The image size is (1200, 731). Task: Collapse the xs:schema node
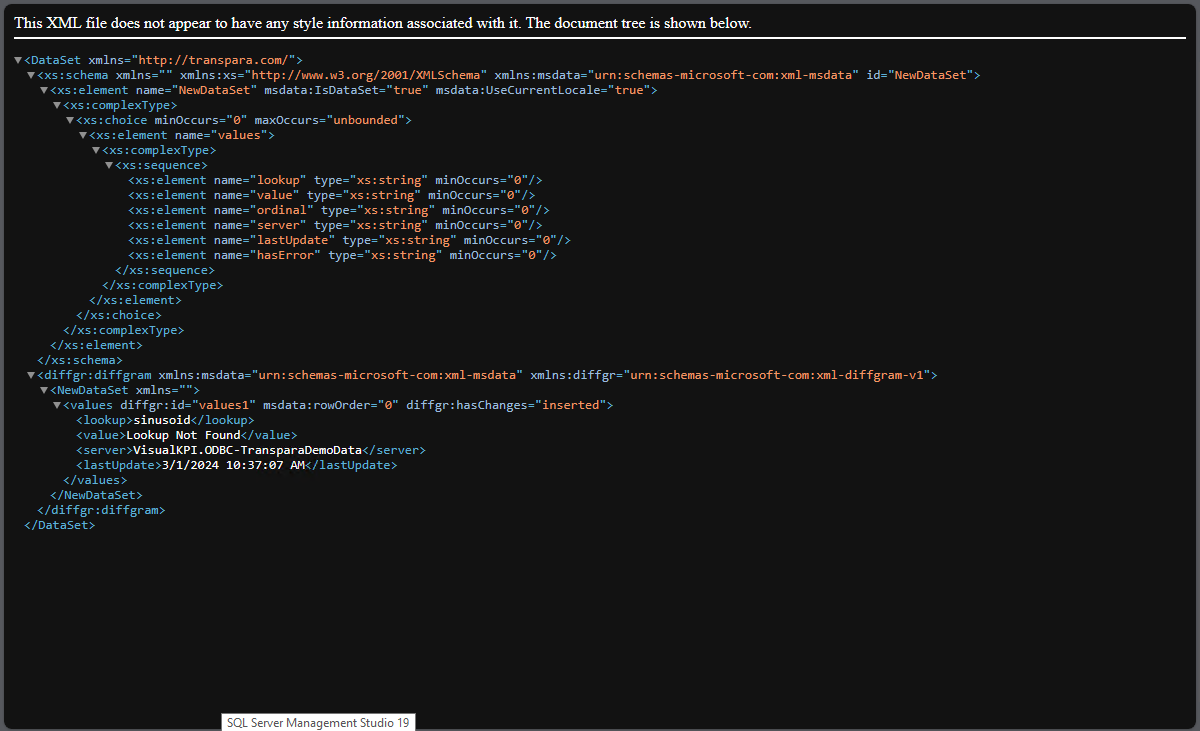click(x=31, y=75)
